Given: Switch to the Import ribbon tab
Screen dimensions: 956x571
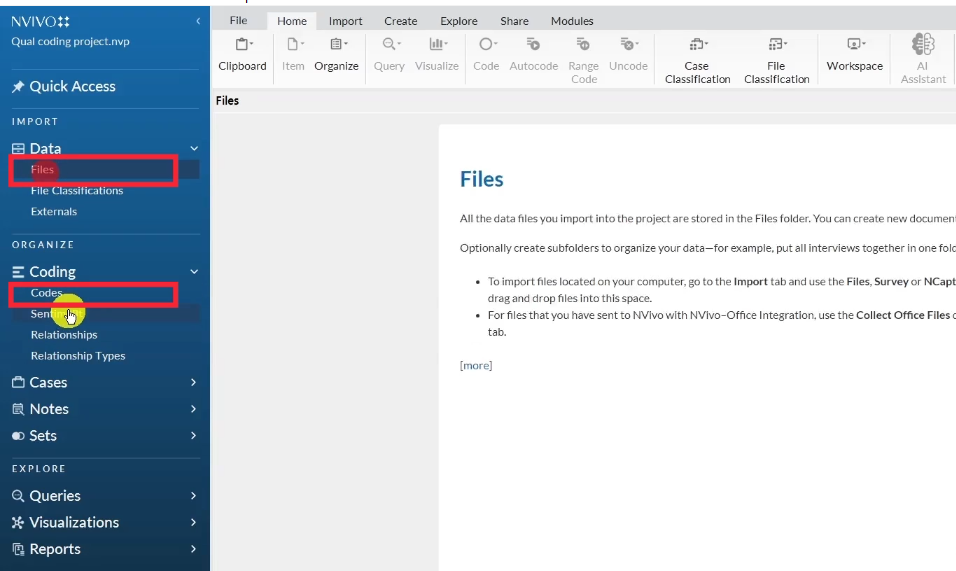Looking at the screenshot, I should (x=346, y=21).
